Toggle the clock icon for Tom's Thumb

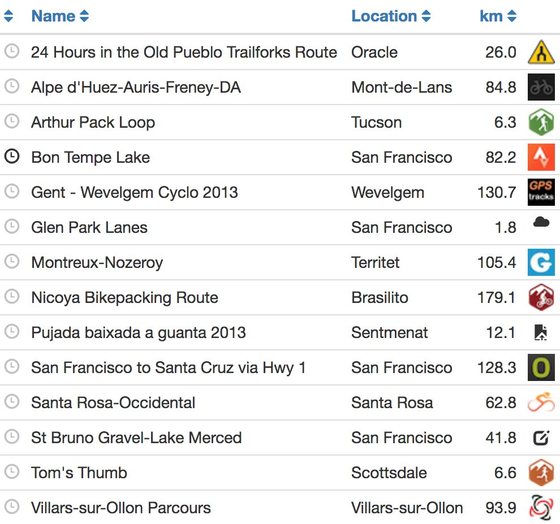tap(12, 471)
